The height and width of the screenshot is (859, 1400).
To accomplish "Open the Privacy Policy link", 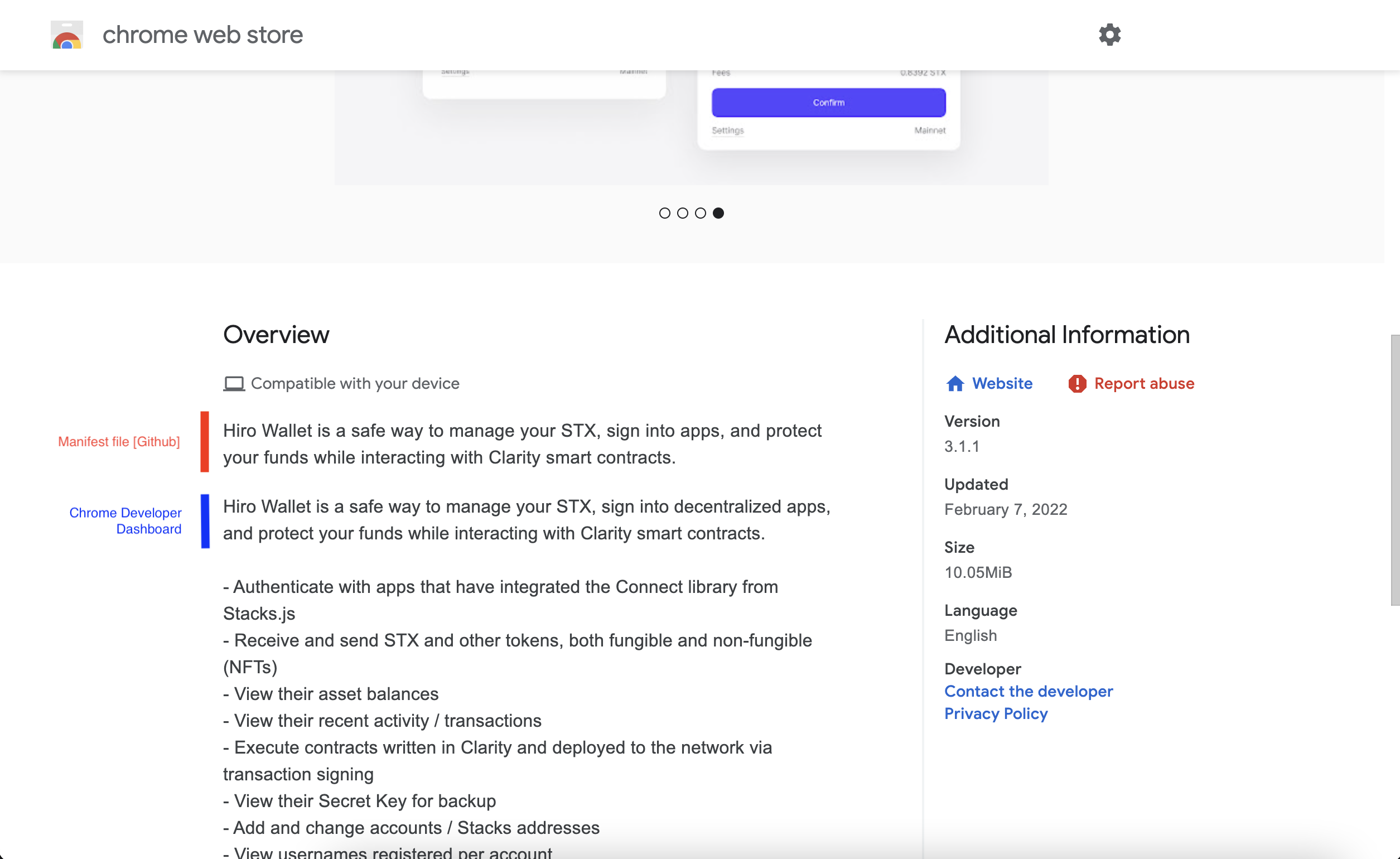I will coord(996,713).
